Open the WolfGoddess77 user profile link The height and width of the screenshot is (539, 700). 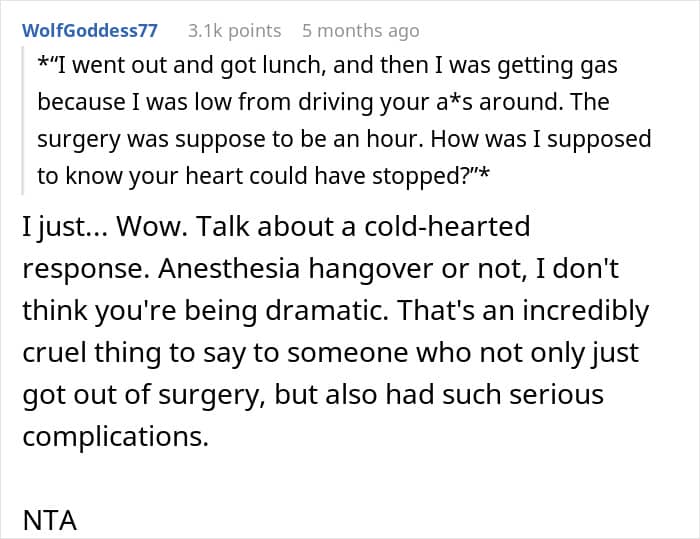[x=90, y=31]
